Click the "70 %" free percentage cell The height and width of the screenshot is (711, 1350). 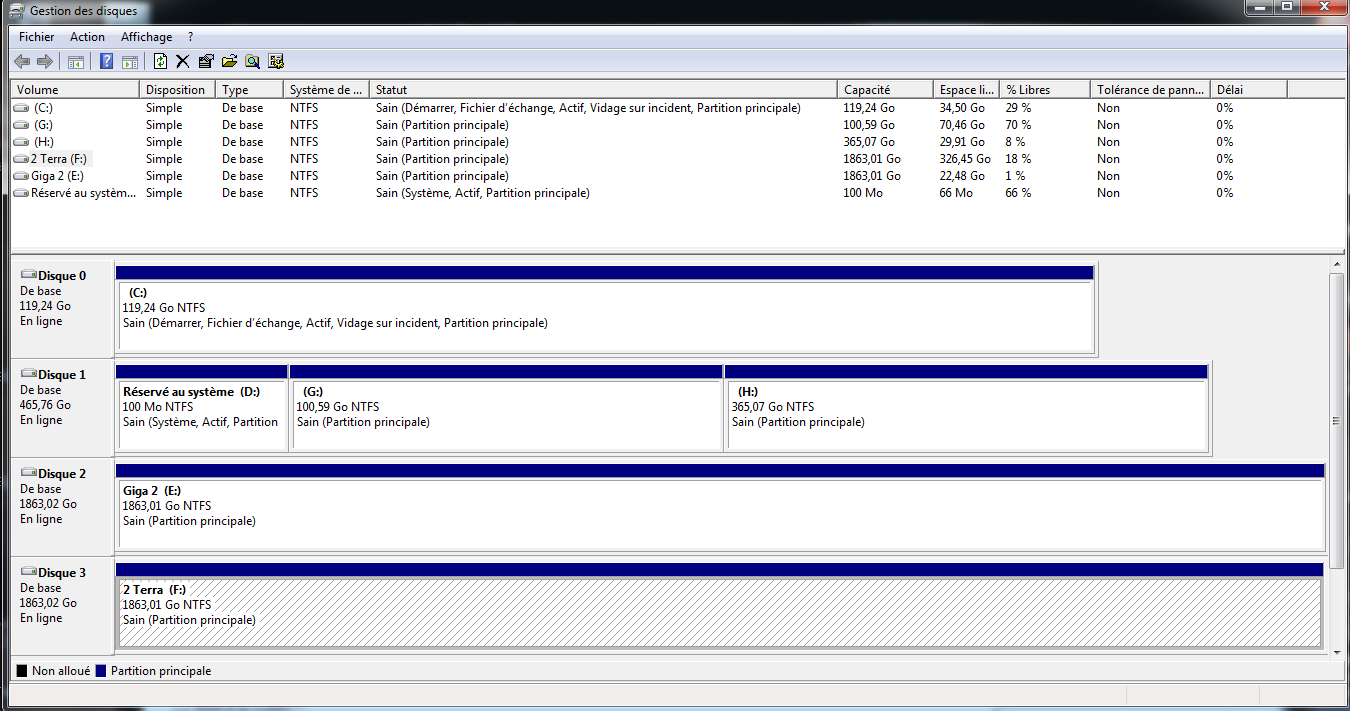click(x=1019, y=125)
